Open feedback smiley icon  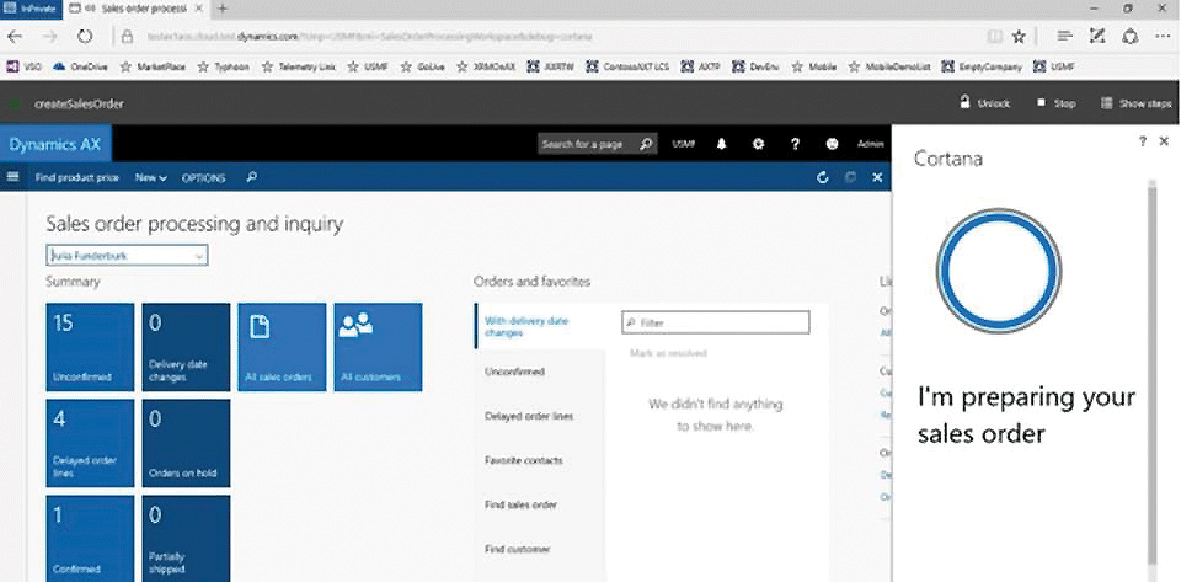pyautogui.click(x=832, y=144)
